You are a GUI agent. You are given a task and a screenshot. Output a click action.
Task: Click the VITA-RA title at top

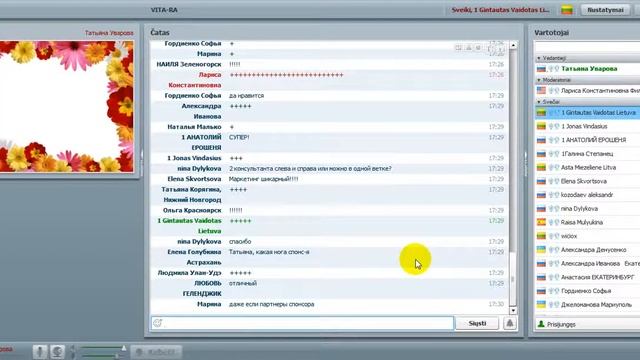(164, 10)
